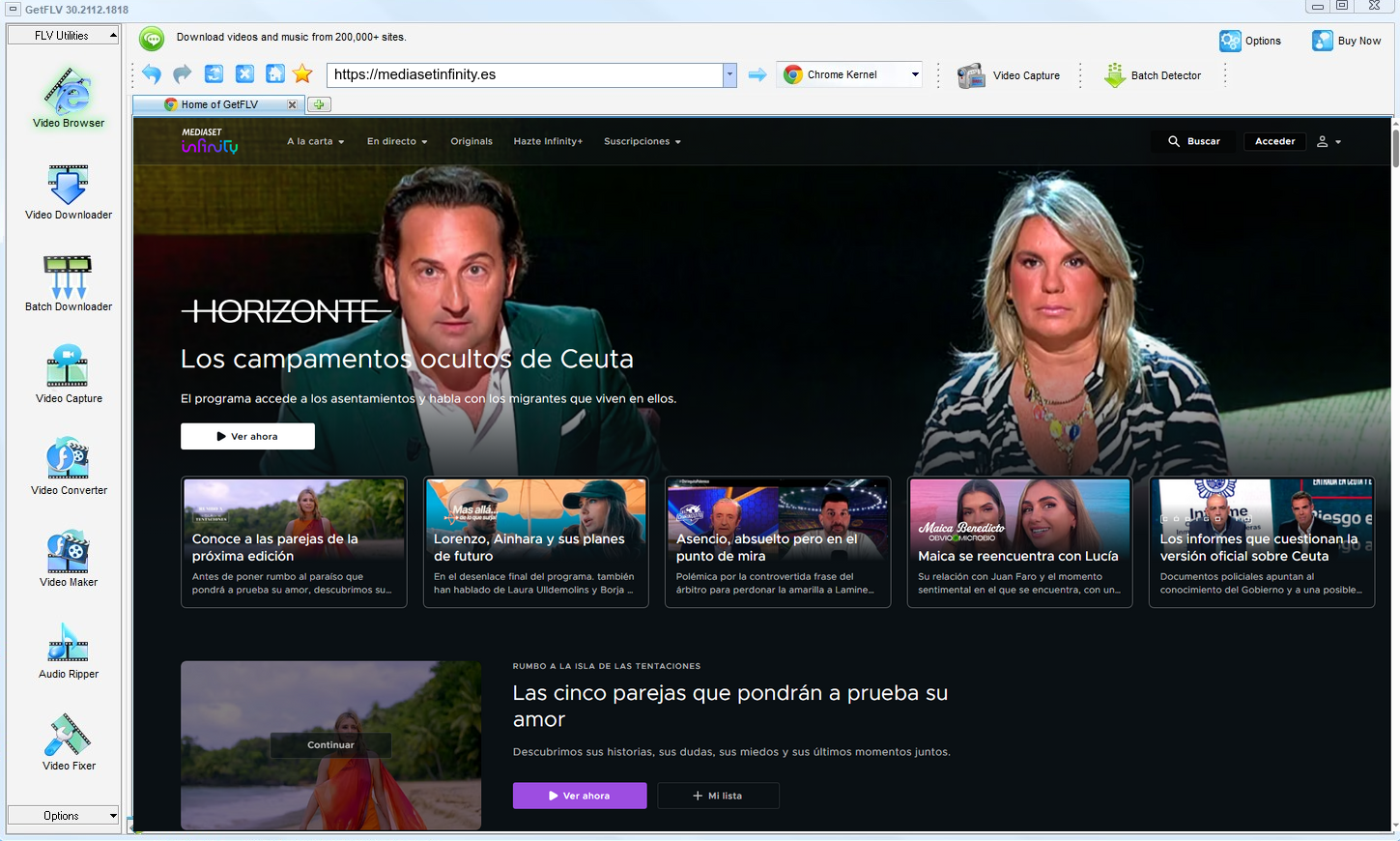Expand the En directo menu

[397, 141]
